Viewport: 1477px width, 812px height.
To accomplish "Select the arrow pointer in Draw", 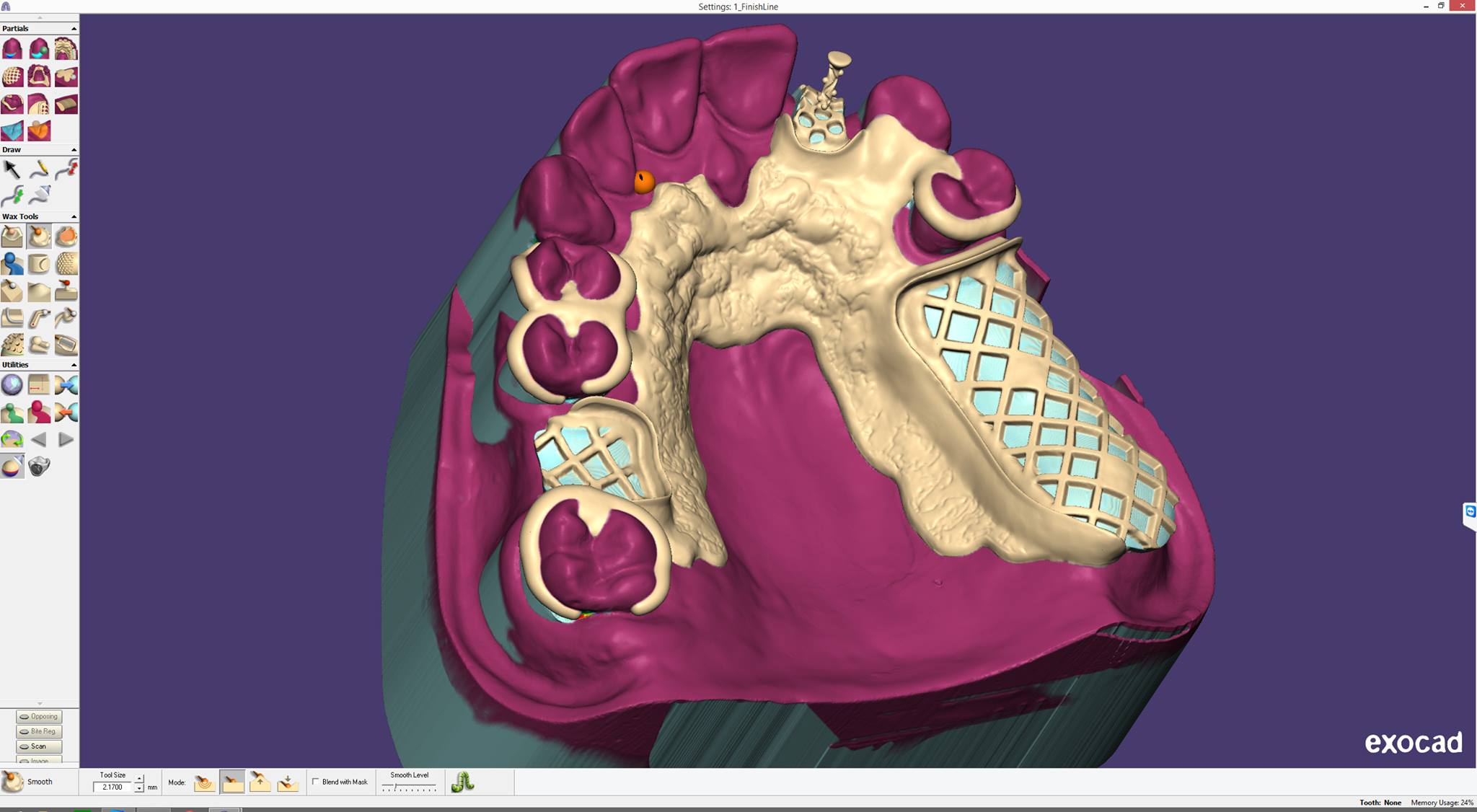I will click(12, 169).
